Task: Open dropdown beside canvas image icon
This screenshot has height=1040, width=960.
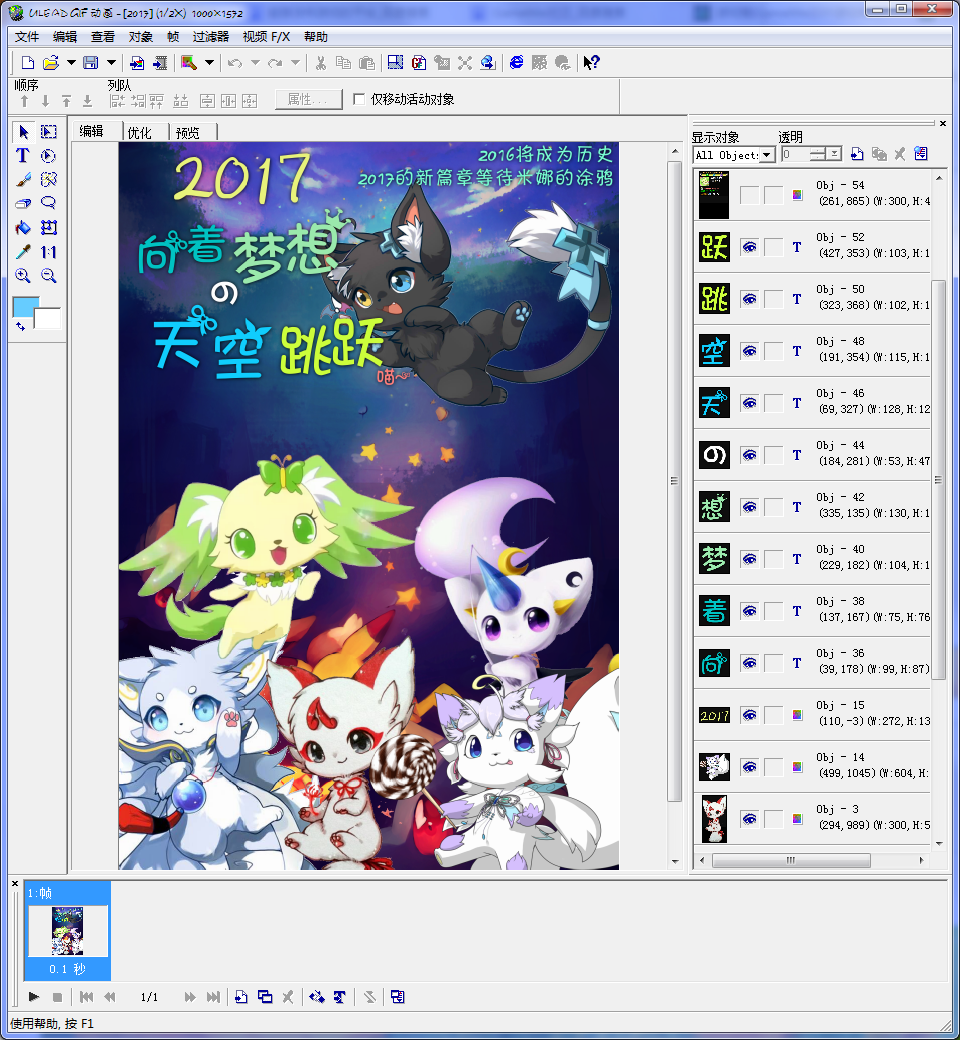Action: 209,62
